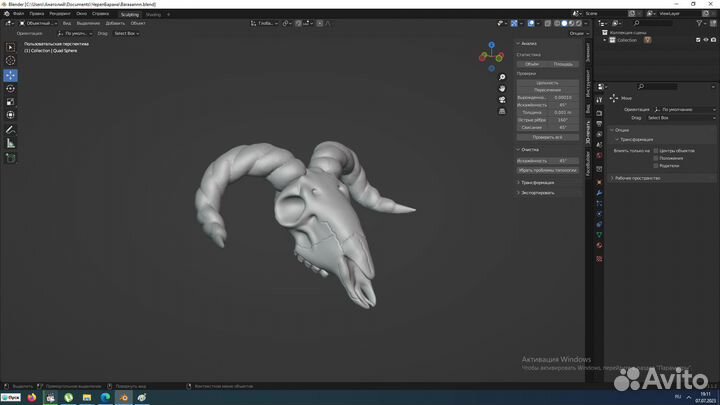Screen dimensions: 720x405
Task: Expand the Экспортировать section
Action: click(537, 192)
